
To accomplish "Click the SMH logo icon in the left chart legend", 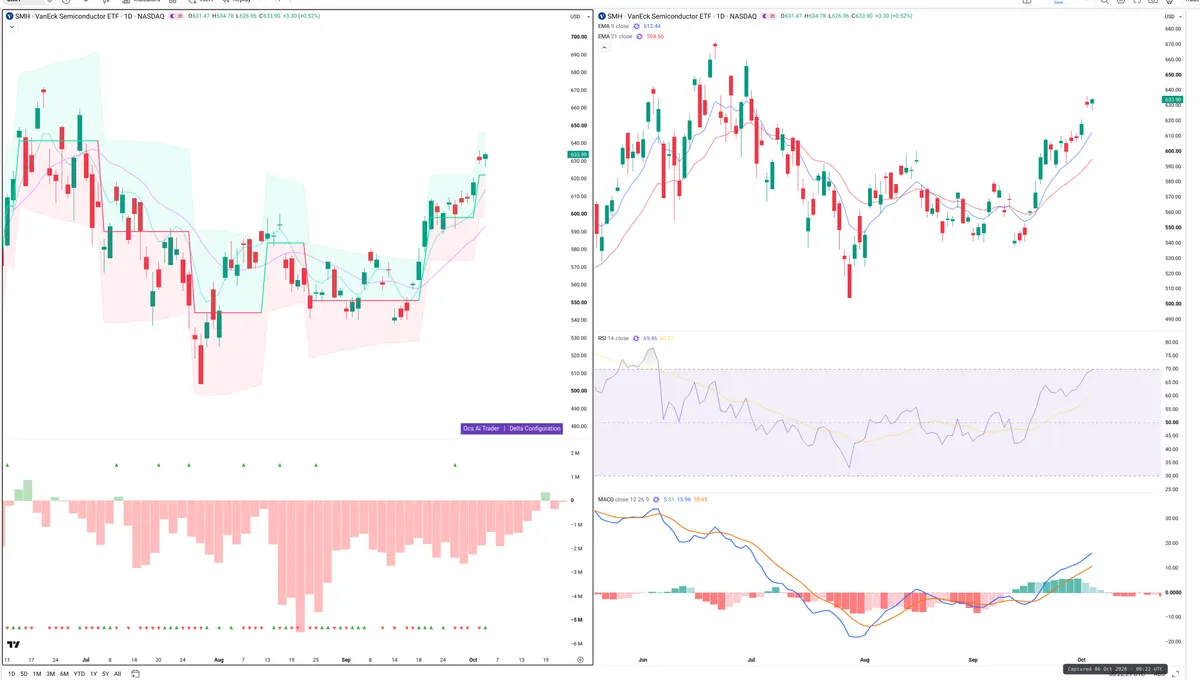I will (x=9, y=16).
